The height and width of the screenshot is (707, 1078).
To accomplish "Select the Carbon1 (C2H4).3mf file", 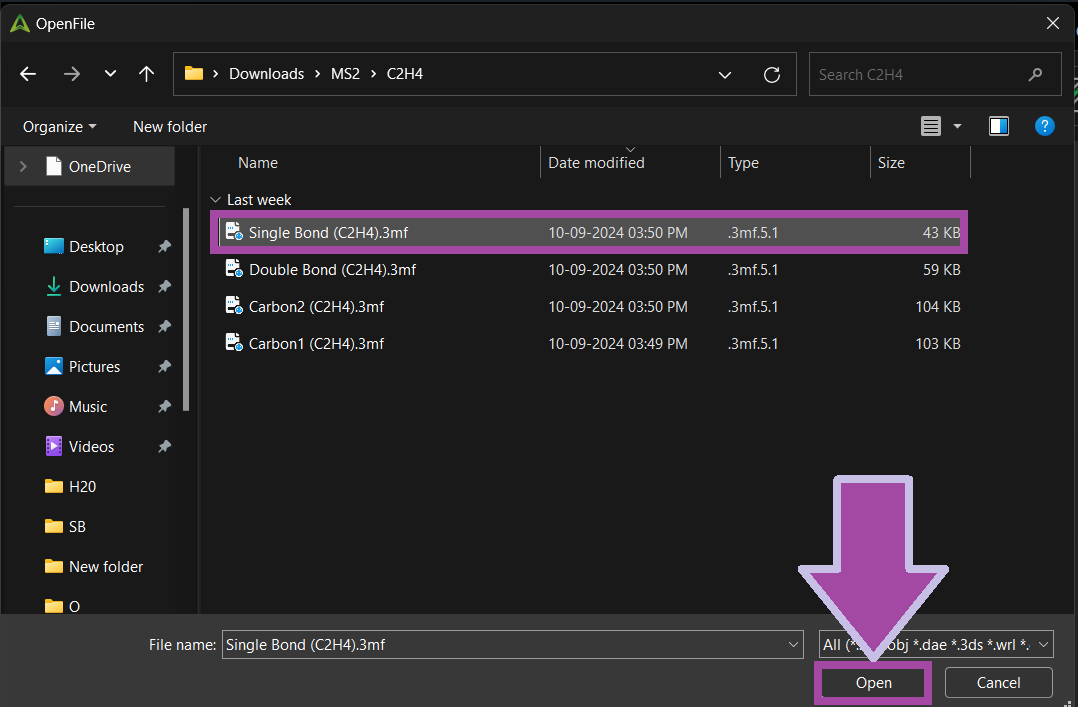I will pyautogui.click(x=316, y=343).
